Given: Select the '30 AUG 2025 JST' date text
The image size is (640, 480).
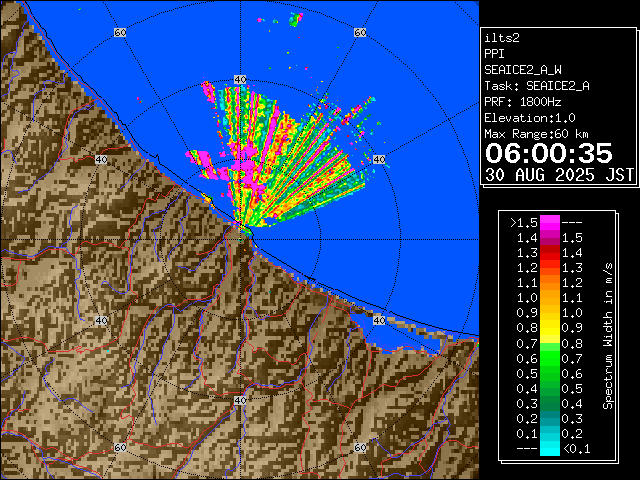Looking at the screenshot, I should 559,174.
